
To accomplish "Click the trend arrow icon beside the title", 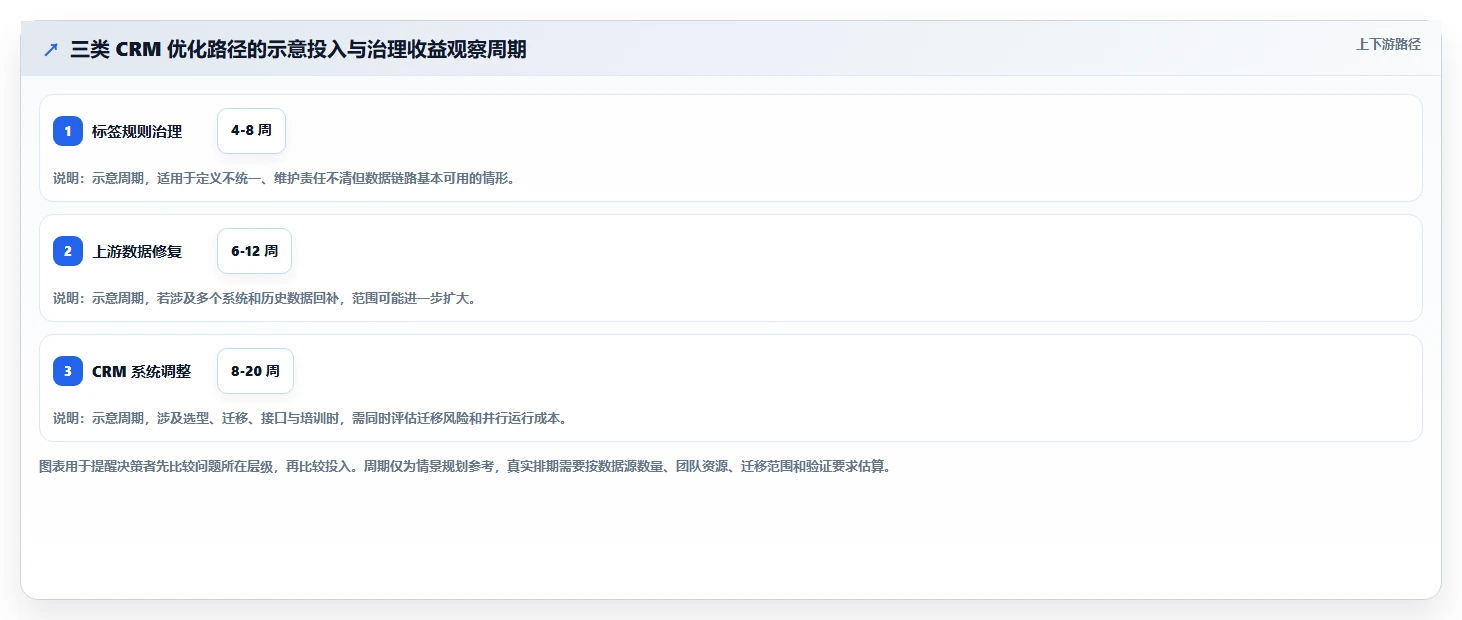I will 51,50.
